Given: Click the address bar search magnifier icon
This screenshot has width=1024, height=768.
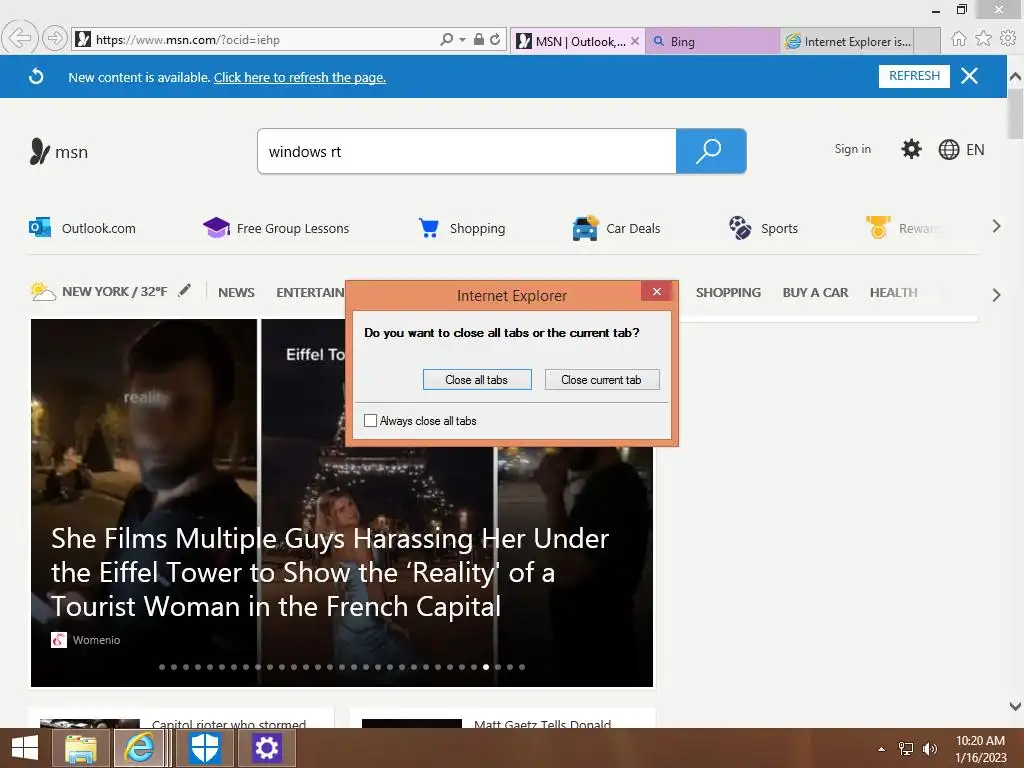Looking at the screenshot, I should pos(446,39).
